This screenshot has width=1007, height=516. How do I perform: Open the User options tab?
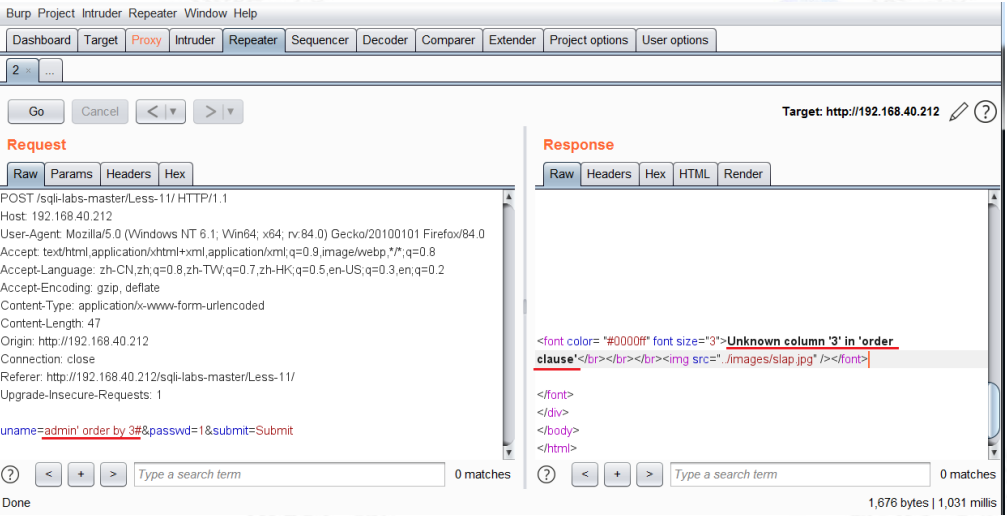point(676,40)
